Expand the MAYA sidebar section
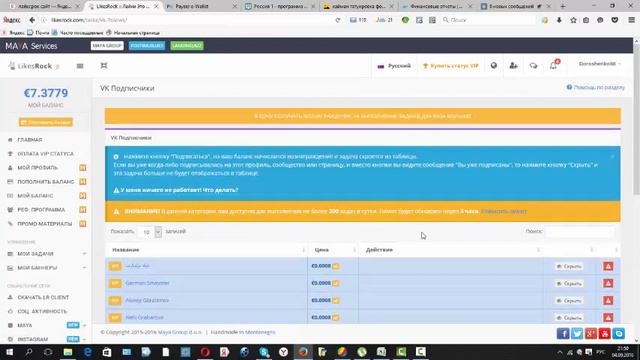Image resolution: width=640 pixels, height=360 pixels. pos(46,325)
